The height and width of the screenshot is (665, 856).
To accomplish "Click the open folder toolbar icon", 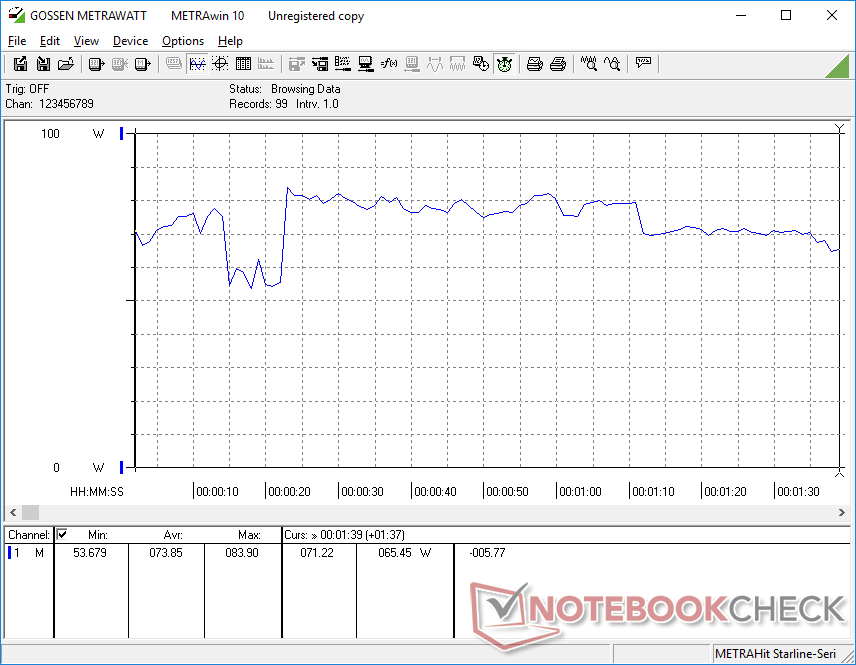I will pos(66,64).
